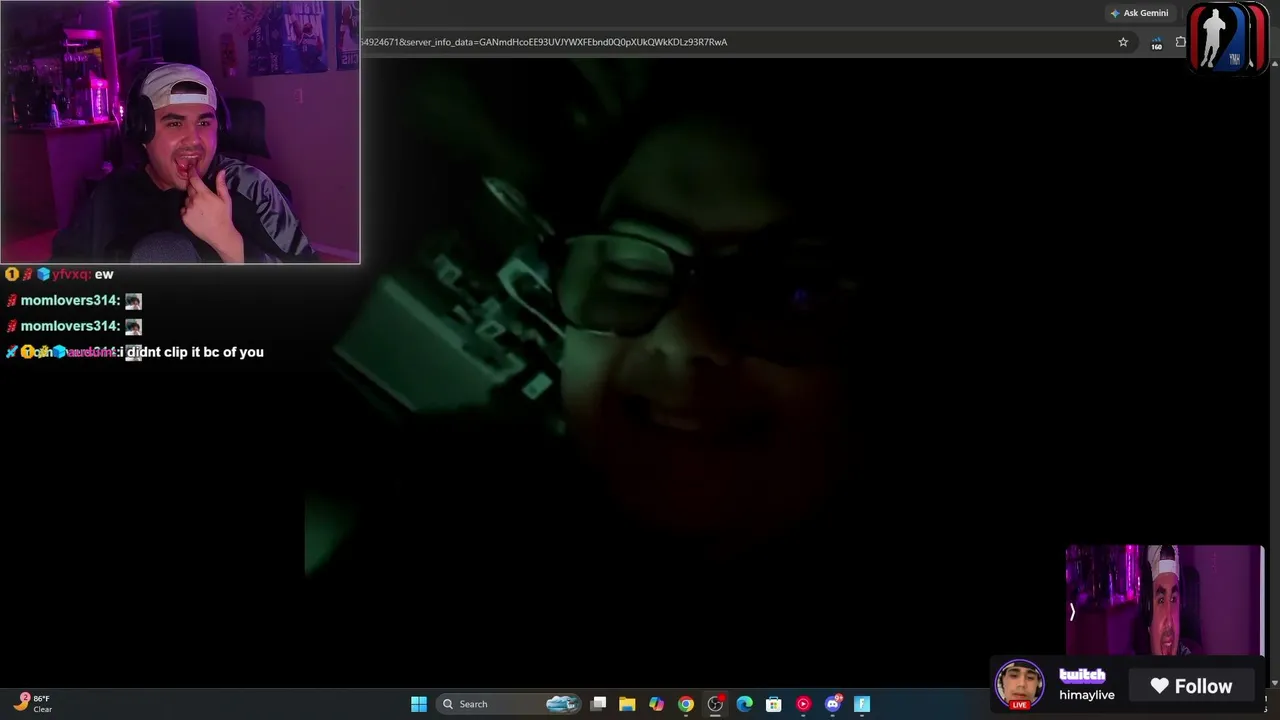This screenshot has height=720, width=1280.
Task: Open Microsoft Store on the taskbar
Action: coord(773,704)
